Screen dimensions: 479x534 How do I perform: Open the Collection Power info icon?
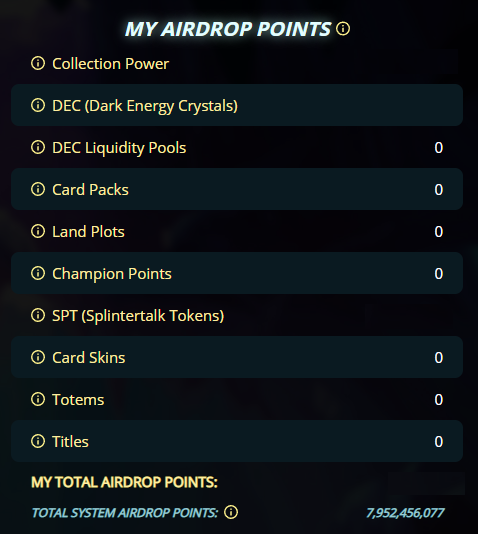[38, 63]
